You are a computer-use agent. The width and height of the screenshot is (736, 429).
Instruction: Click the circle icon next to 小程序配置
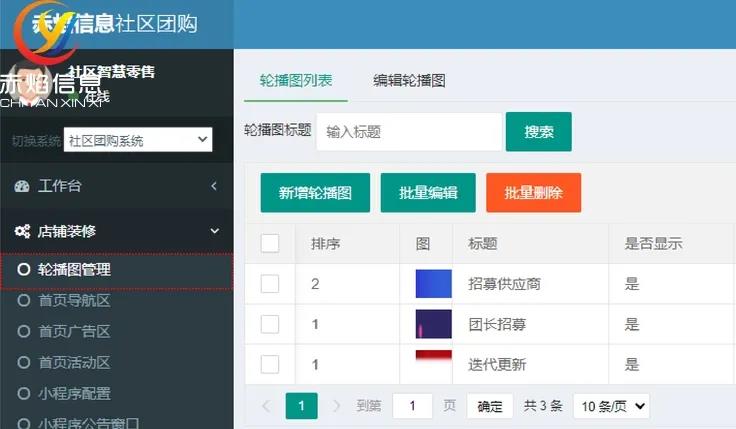(x=24, y=393)
